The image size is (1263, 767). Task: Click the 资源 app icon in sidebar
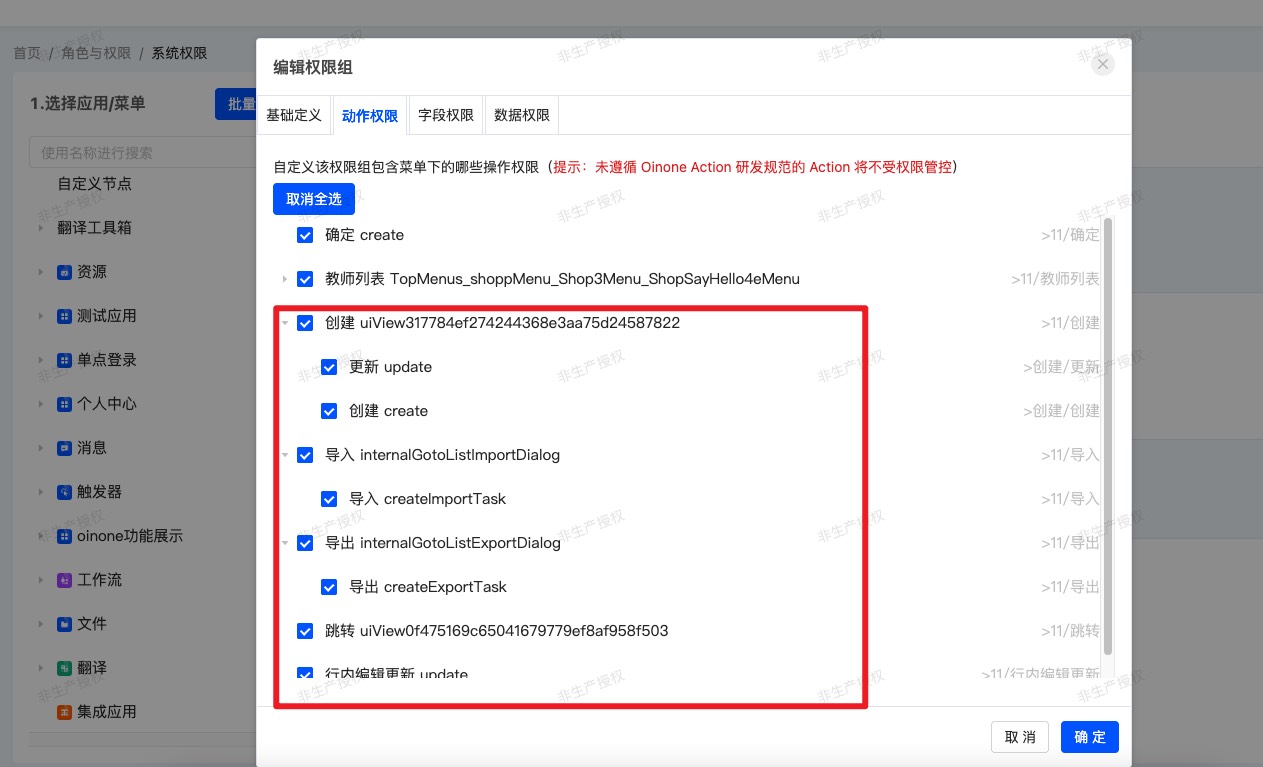click(x=64, y=272)
